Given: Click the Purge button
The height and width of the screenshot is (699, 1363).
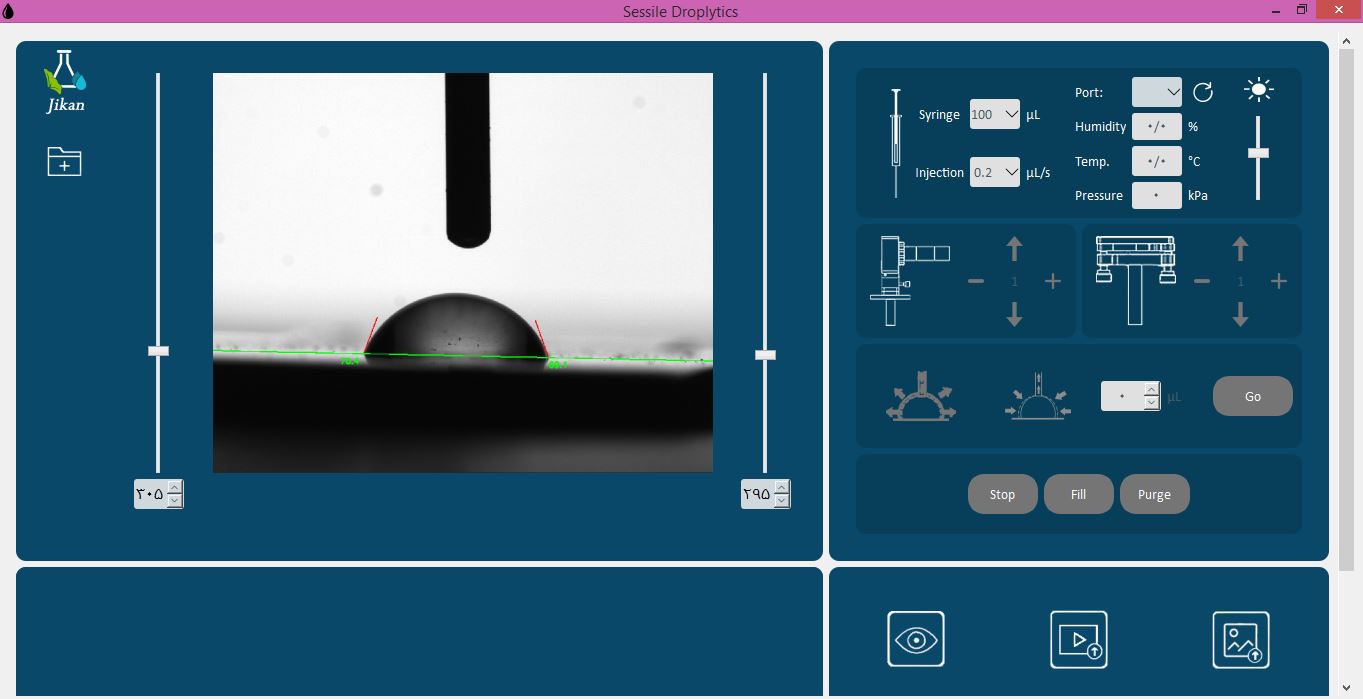Looking at the screenshot, I should (1154, 494).
